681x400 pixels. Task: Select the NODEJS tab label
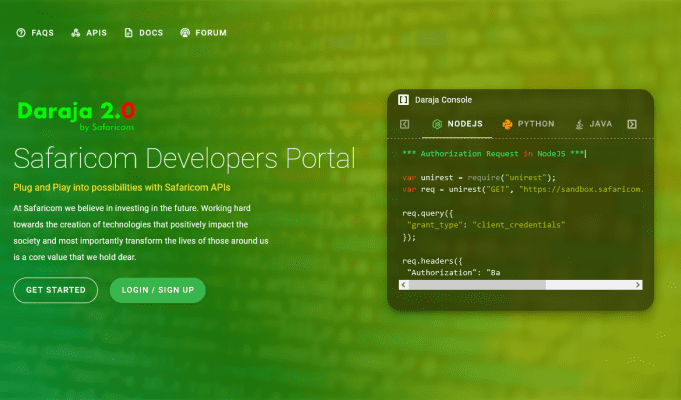pos(465,124)
